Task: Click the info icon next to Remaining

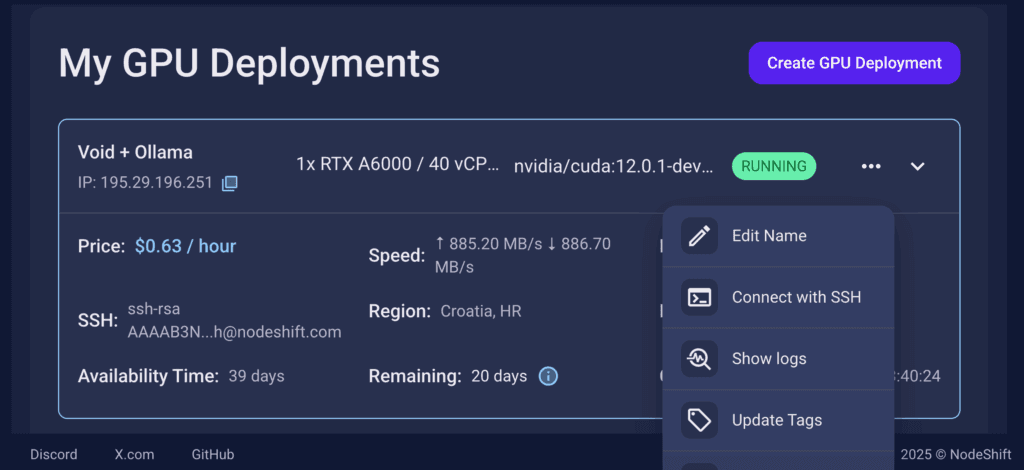Action: pyautogui.click(x=548, y=376)
